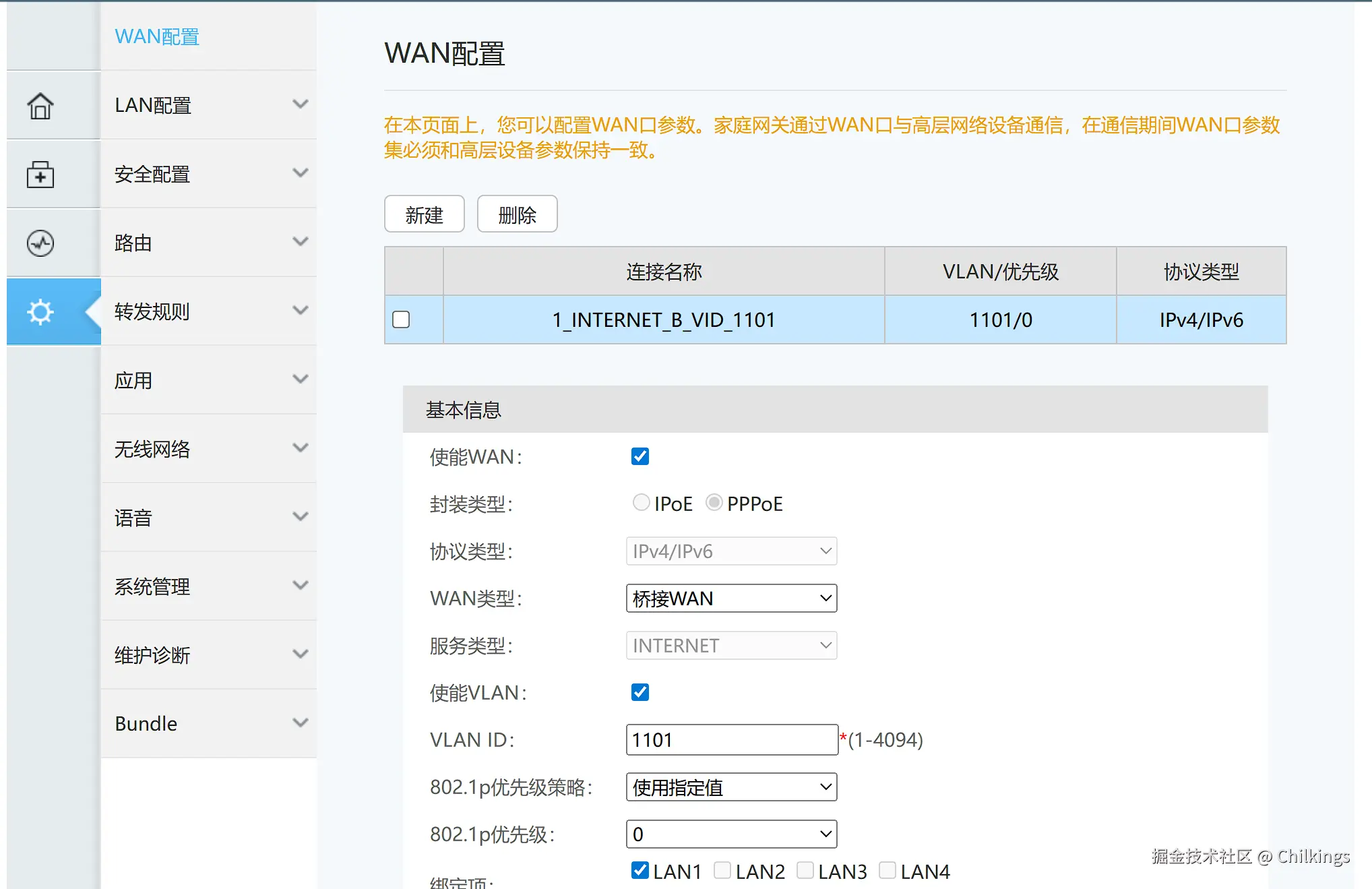The width and height of the screenshot is (1372, 889).
Task: Expand the LAN配置 section
Action: 209,105
